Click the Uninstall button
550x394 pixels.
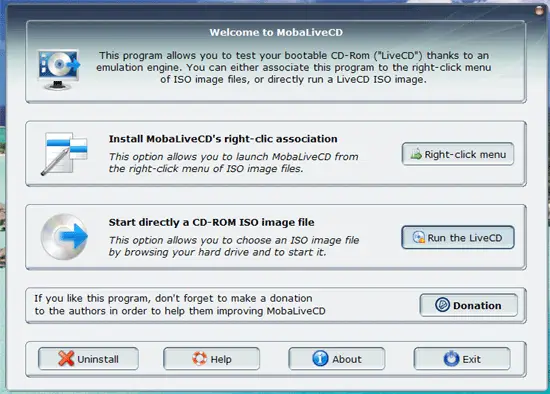(x=88, y=359)
